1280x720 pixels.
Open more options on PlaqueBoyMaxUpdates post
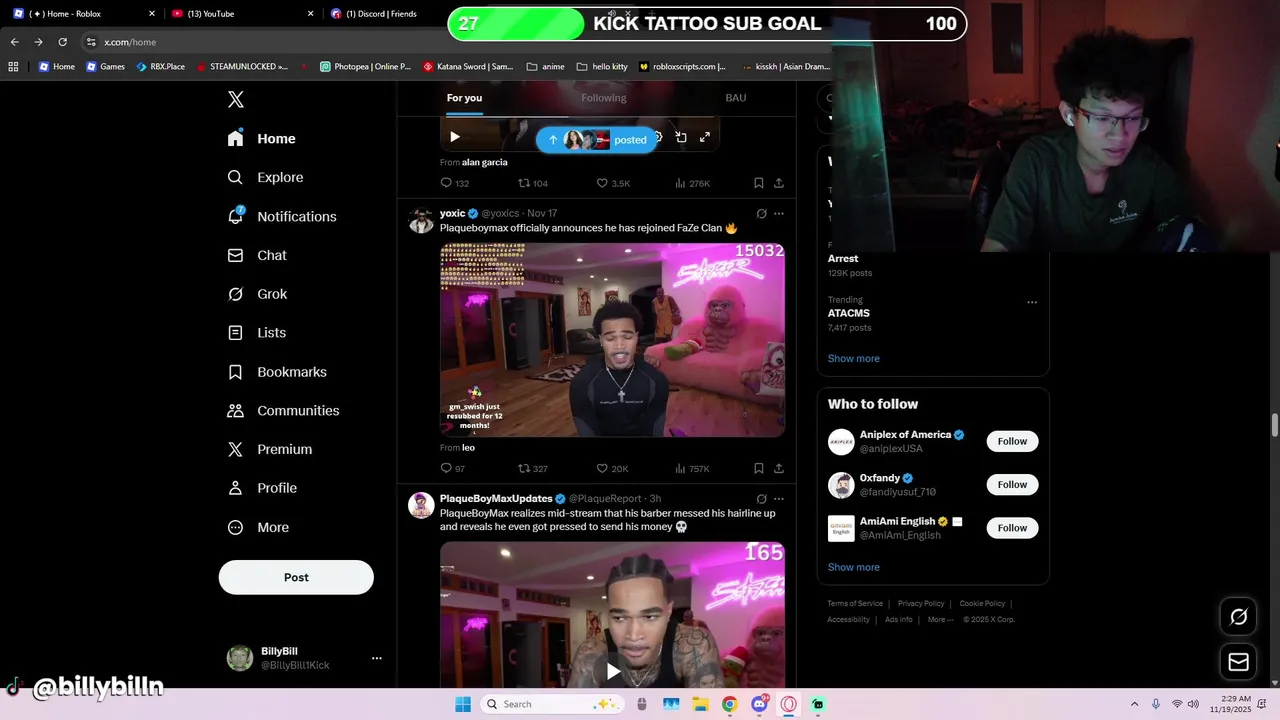tap(779, 498)
